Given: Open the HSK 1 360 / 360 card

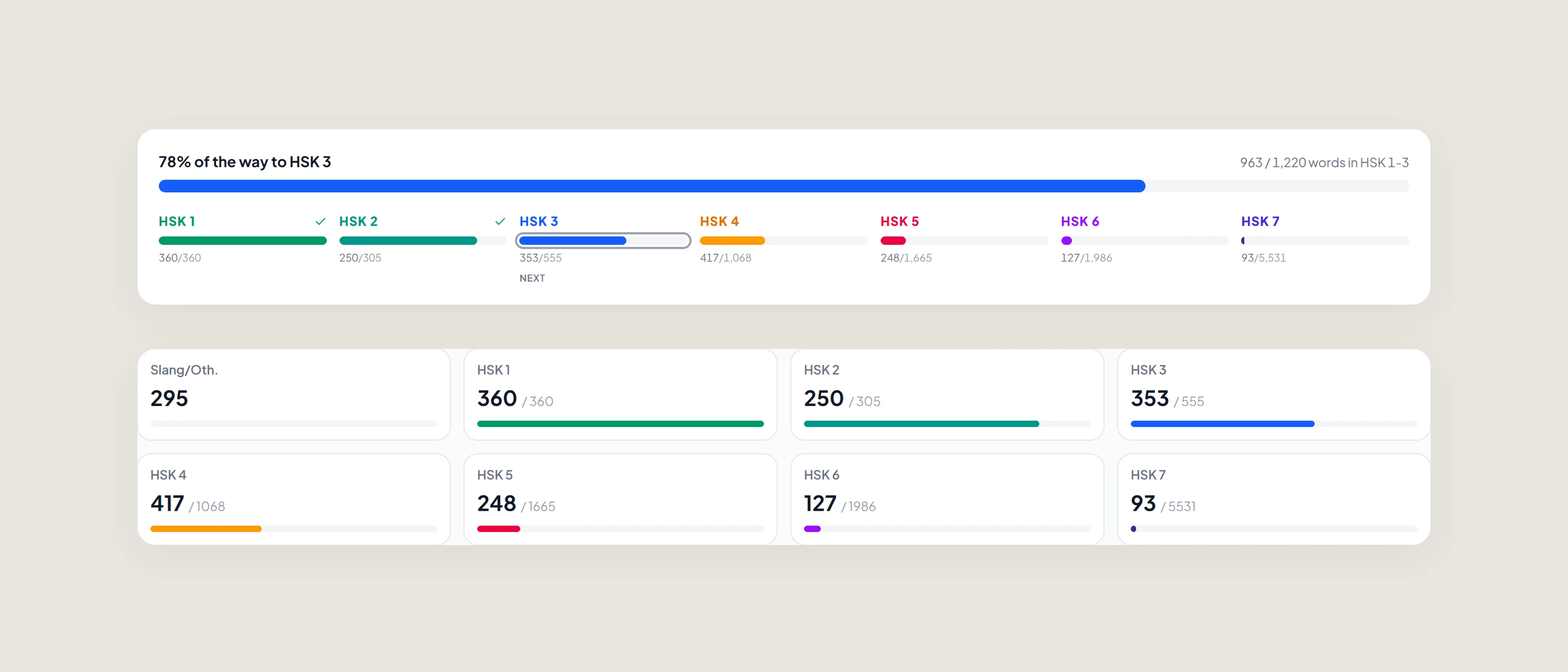Looking at the screenshot, I should click(x=620, y=394).
